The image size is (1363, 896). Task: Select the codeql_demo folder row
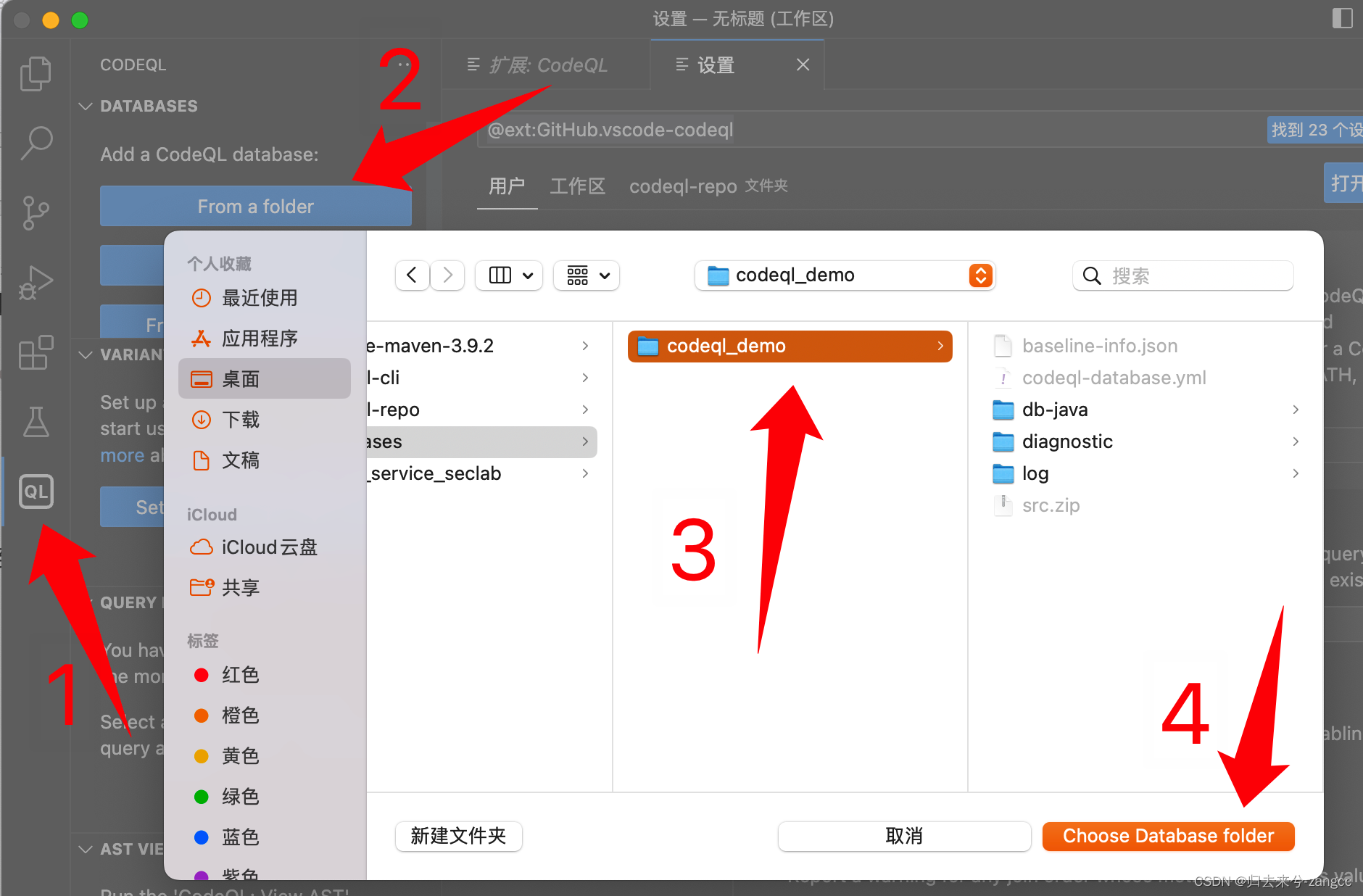coord(790,346)
